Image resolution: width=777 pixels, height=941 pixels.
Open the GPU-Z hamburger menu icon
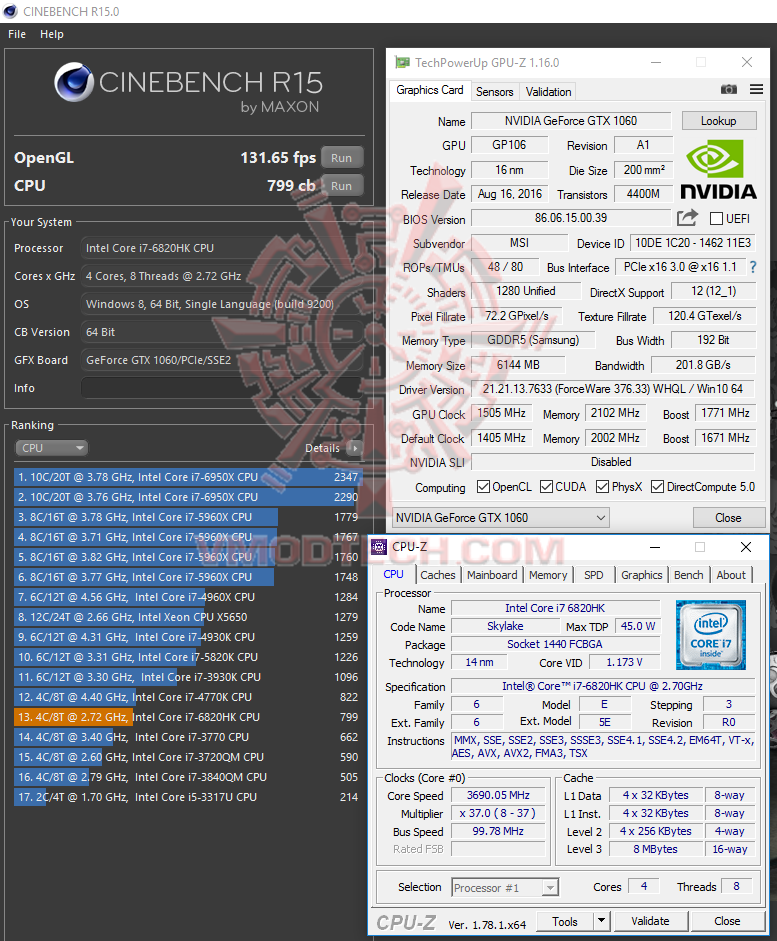click(x=757, y=89)
